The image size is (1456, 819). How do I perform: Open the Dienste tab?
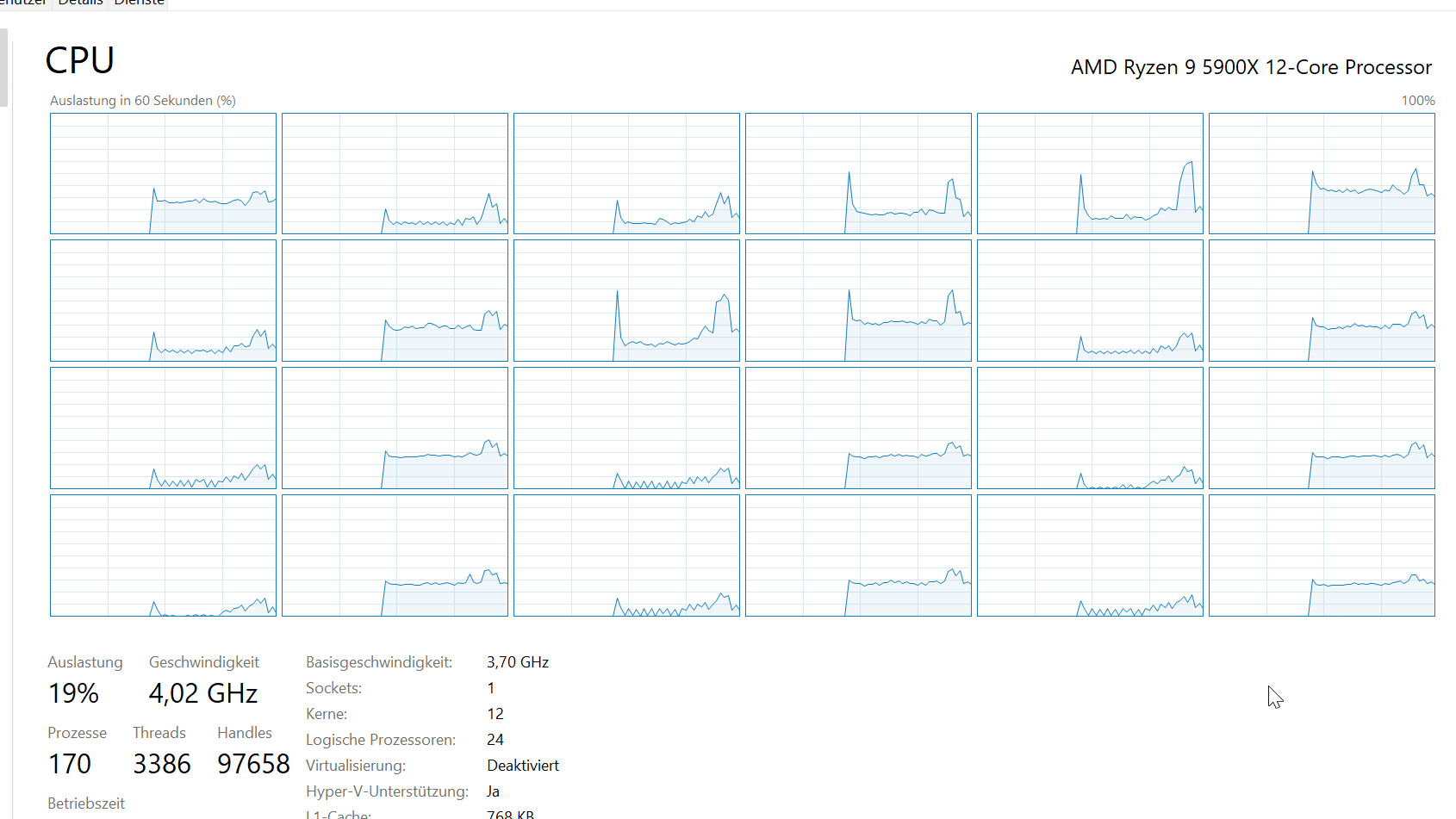pyautogui.click(x=139, y=3)
